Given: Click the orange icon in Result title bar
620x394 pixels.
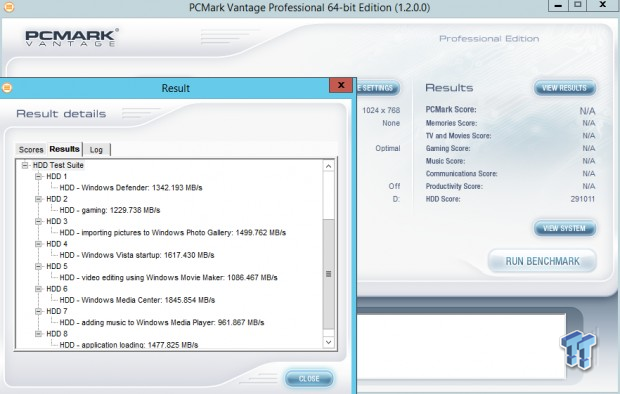Looking at the screenshot, I should click(x=7, y=88).
